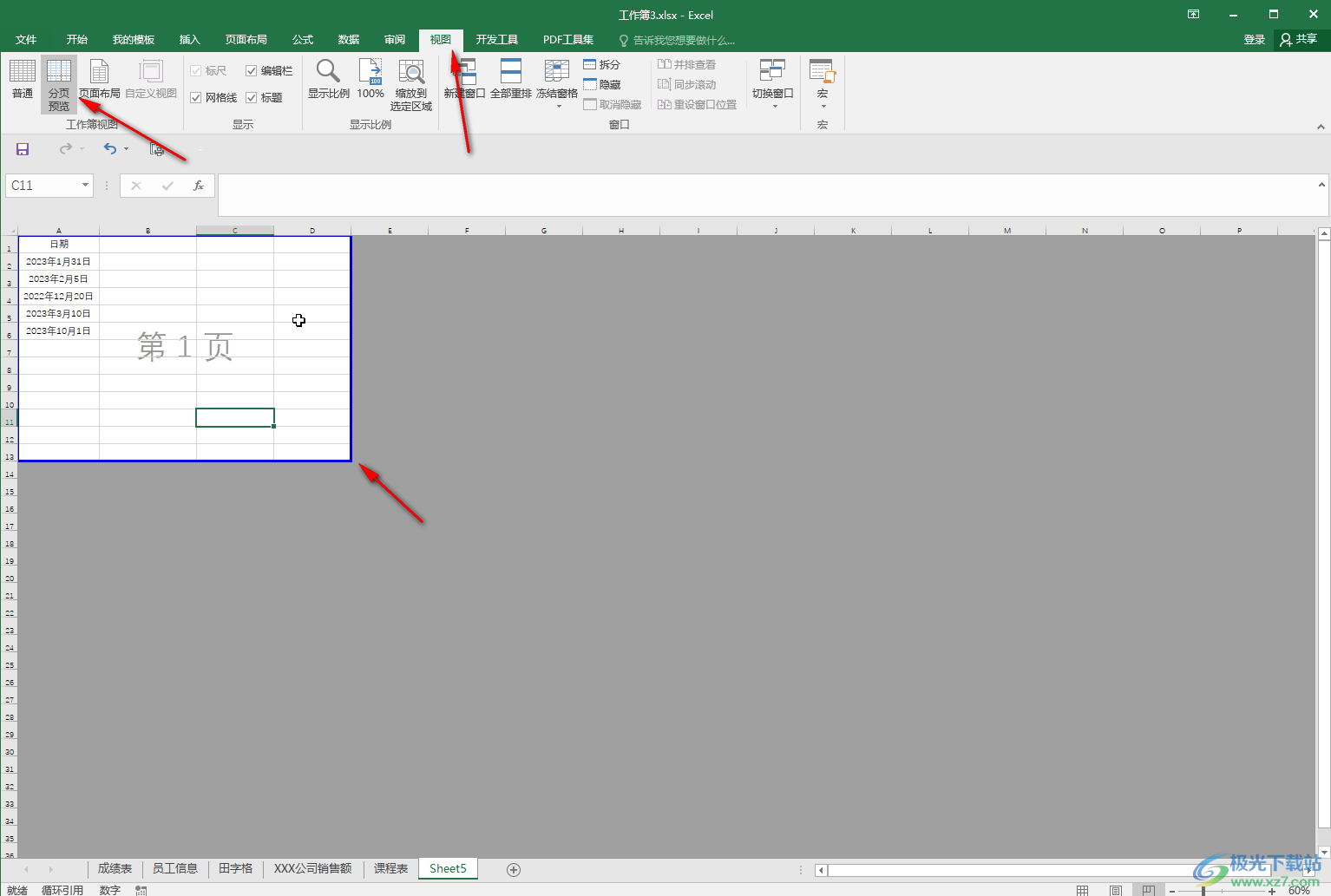The width and height of the screenshot is (1331, 896).
Task: Switch to the PDF工具集 tab
Action: (x=568, y=40)
